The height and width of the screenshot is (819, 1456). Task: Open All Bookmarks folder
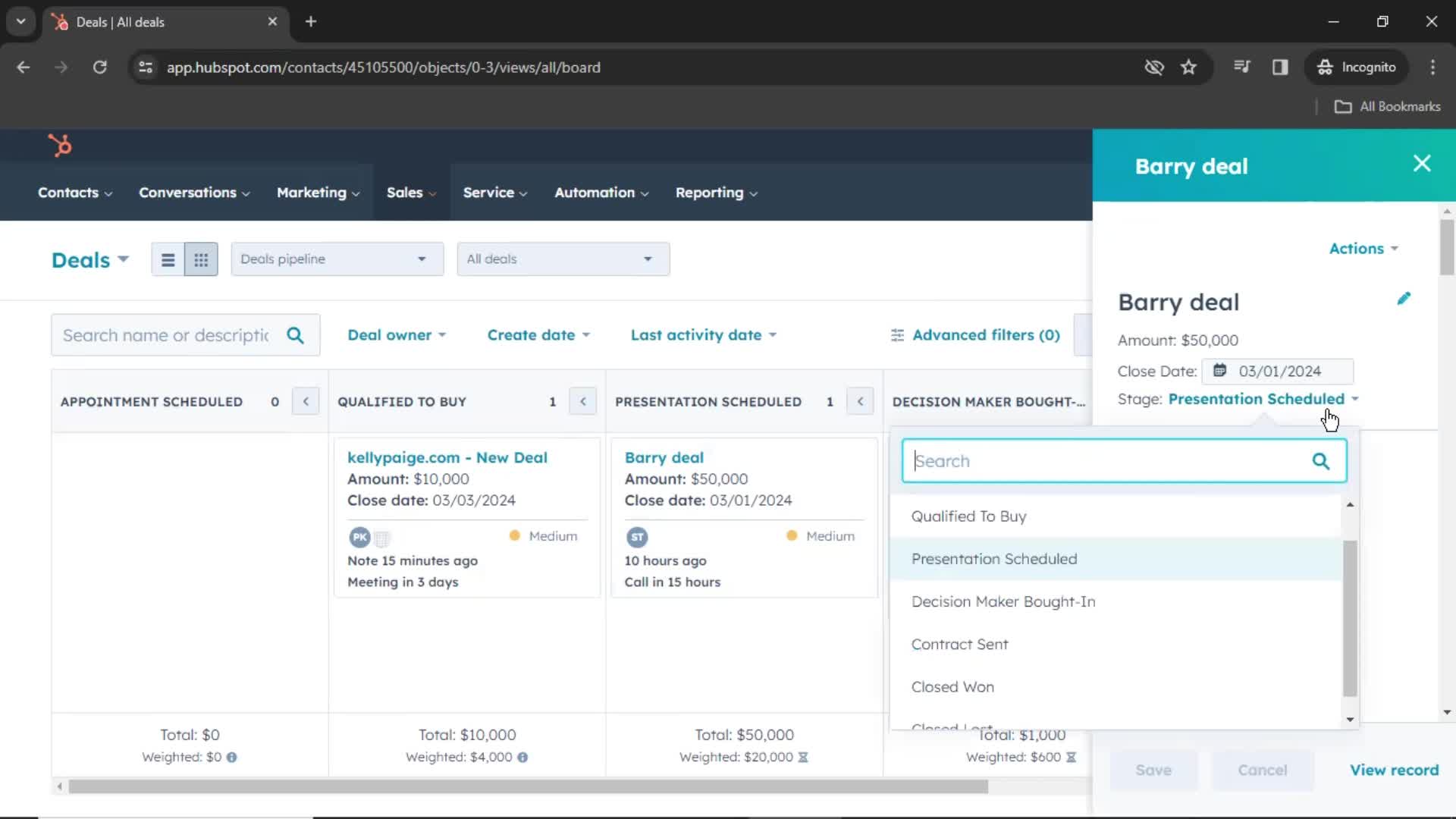(1388, 107)
